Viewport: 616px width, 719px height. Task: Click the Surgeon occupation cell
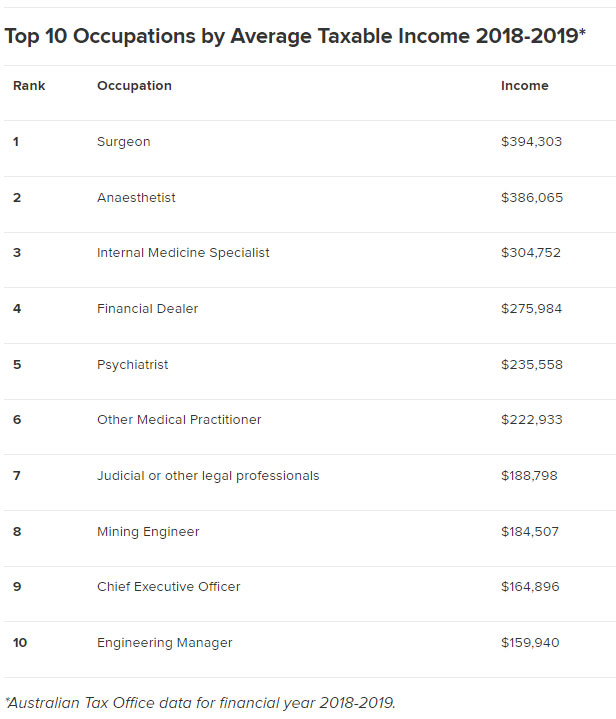click(123, 142)
